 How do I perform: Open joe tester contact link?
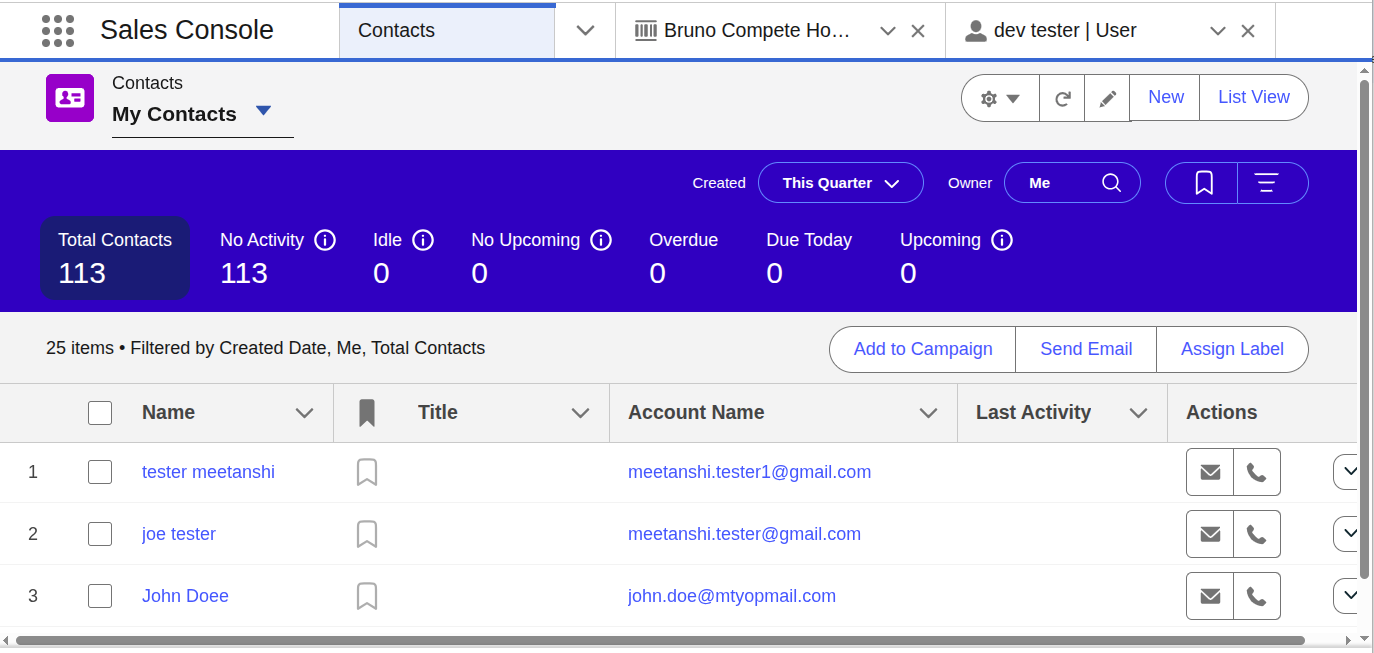[179, 534]
